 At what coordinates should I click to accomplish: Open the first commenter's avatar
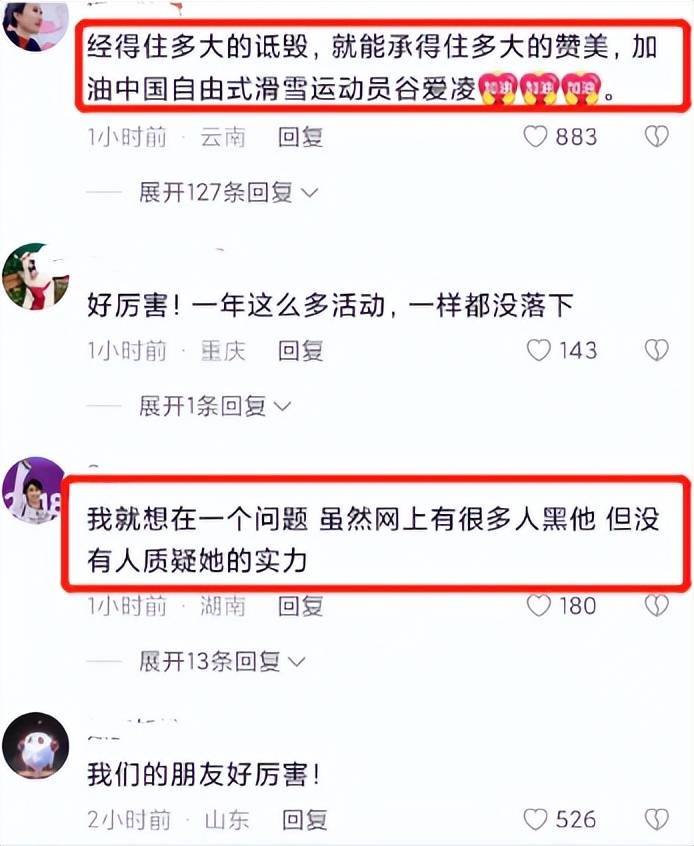(x=36, y=24)
